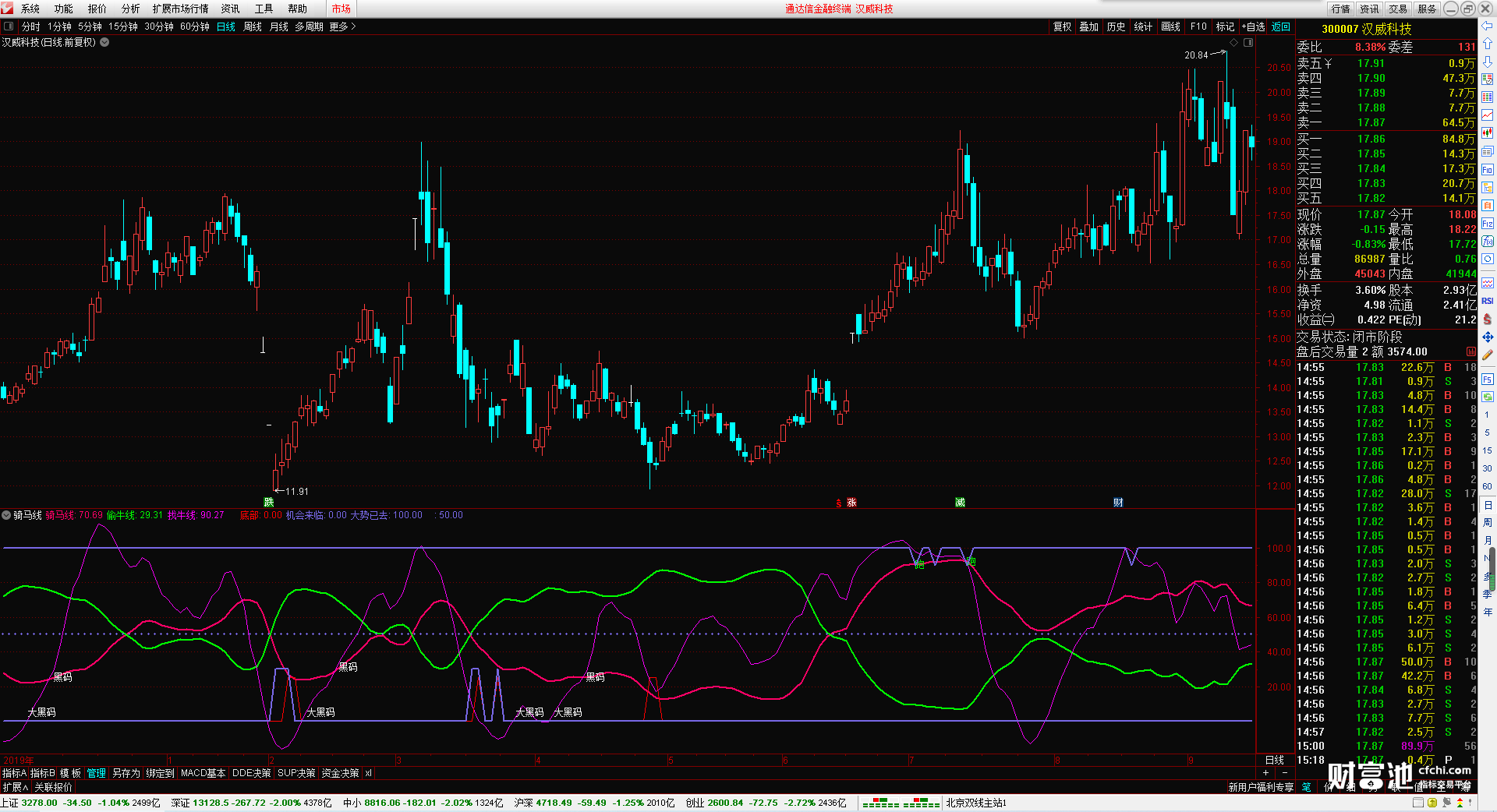
Task: Select the DDE决策 indicator tab
Action: point(251,773)
